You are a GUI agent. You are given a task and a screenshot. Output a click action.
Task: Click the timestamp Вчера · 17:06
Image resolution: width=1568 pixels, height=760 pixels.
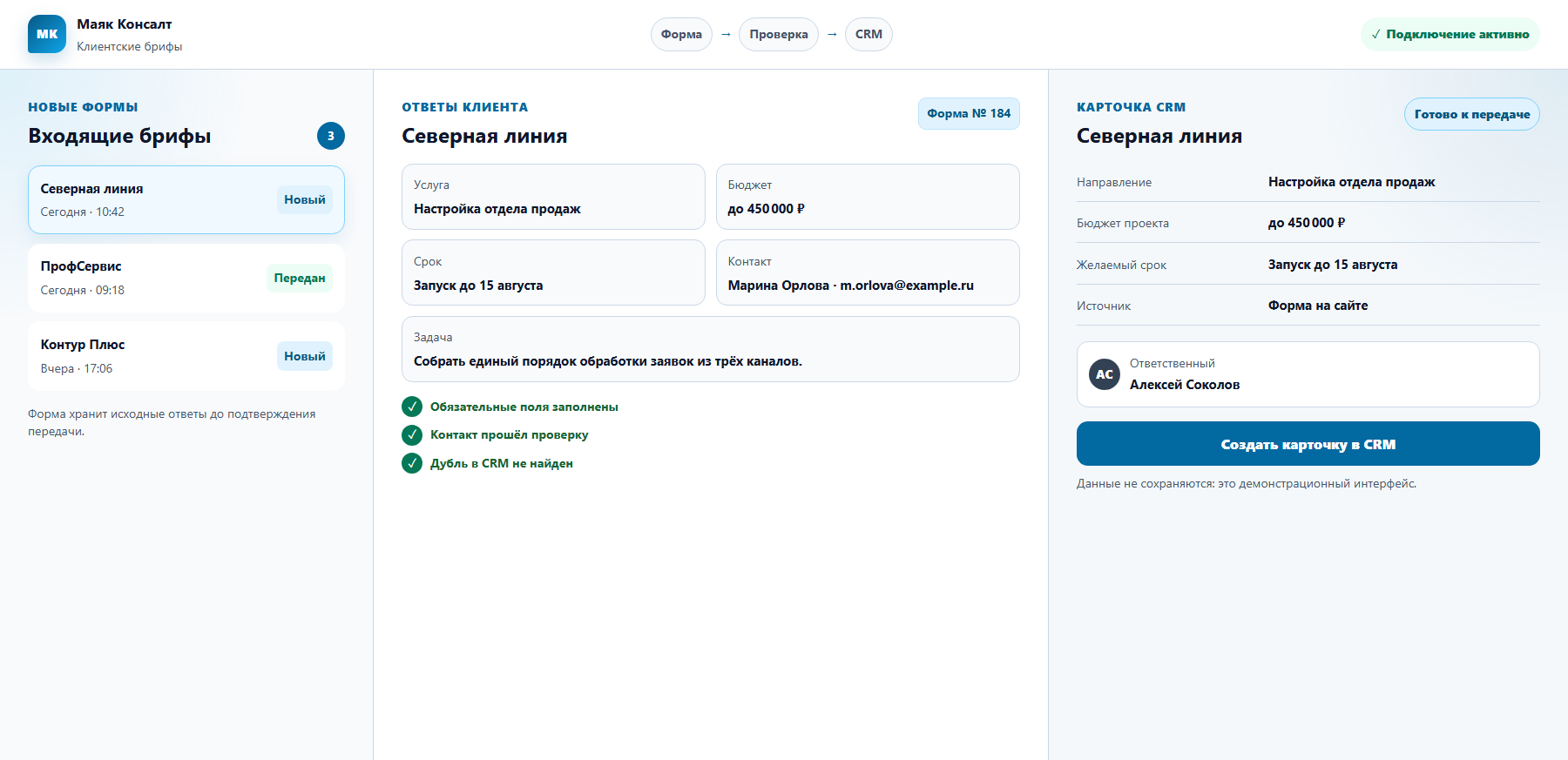pyautogui.click(x=77, y=368)
